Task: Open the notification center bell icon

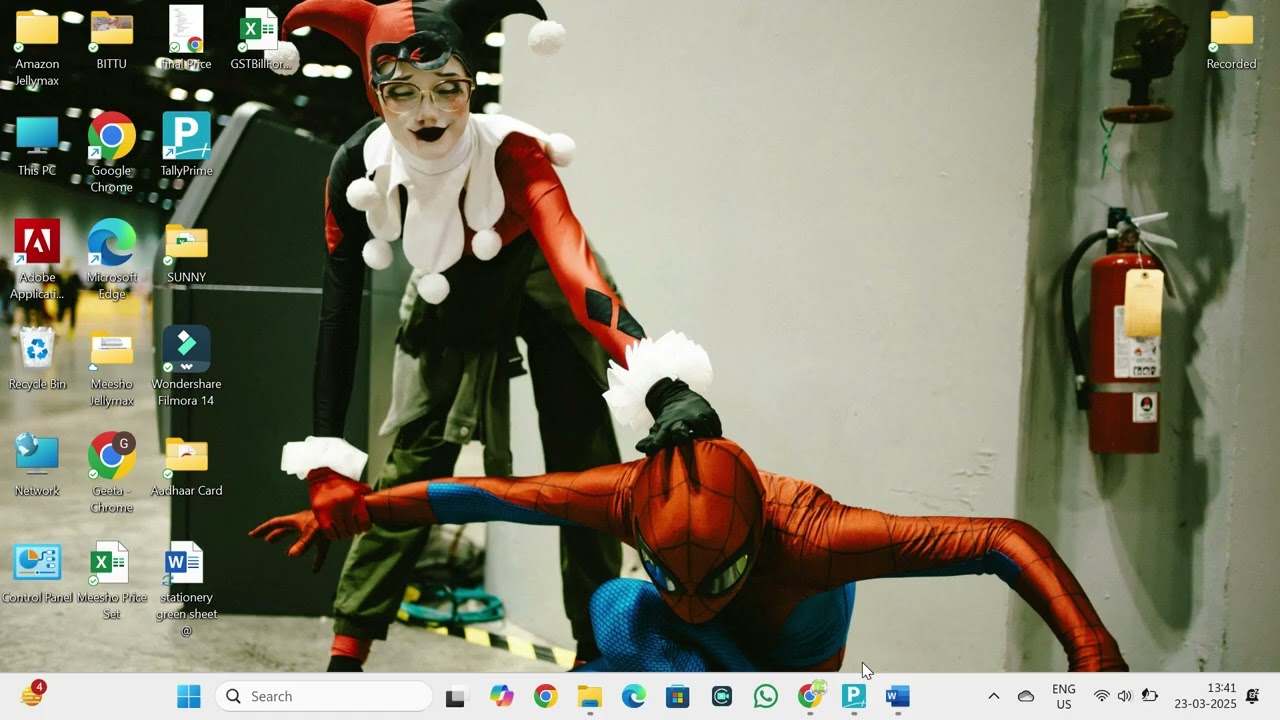Action: pyautogui.click(x=1252, y=696)
